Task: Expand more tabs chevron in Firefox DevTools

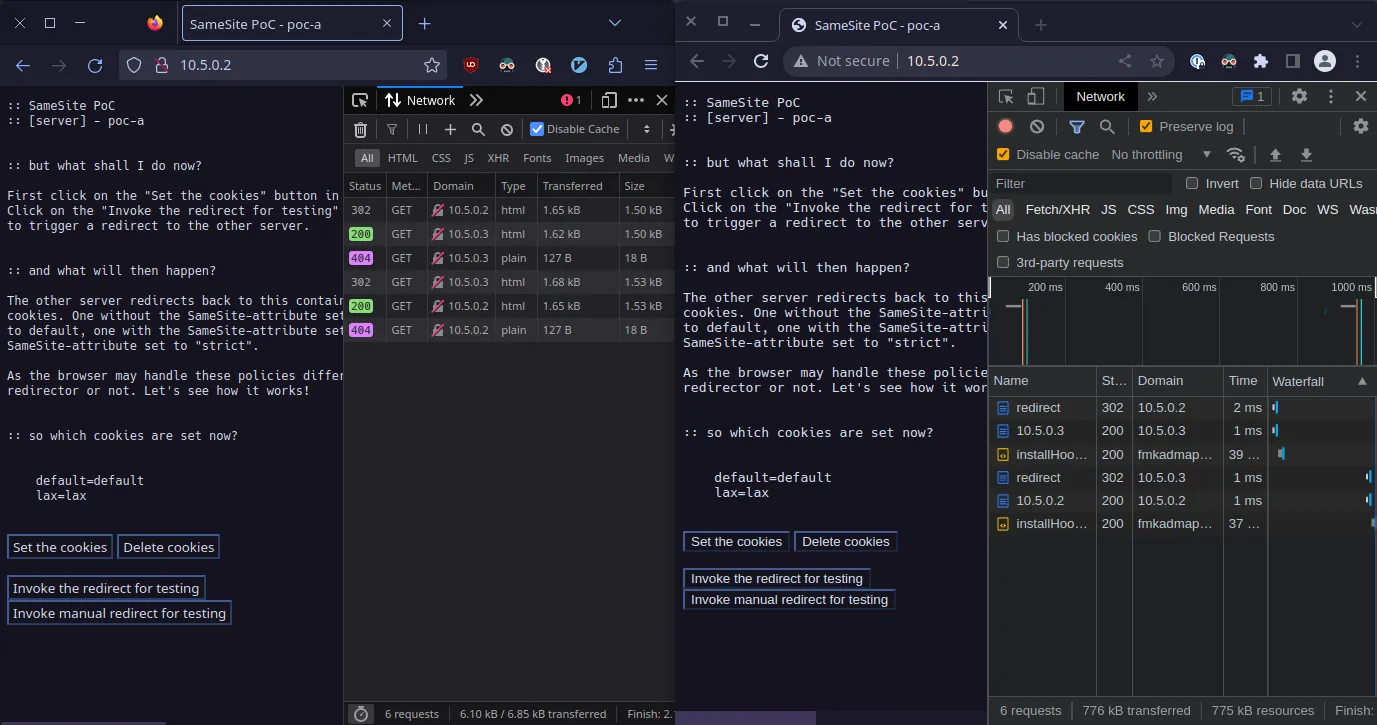Action: 476,100
